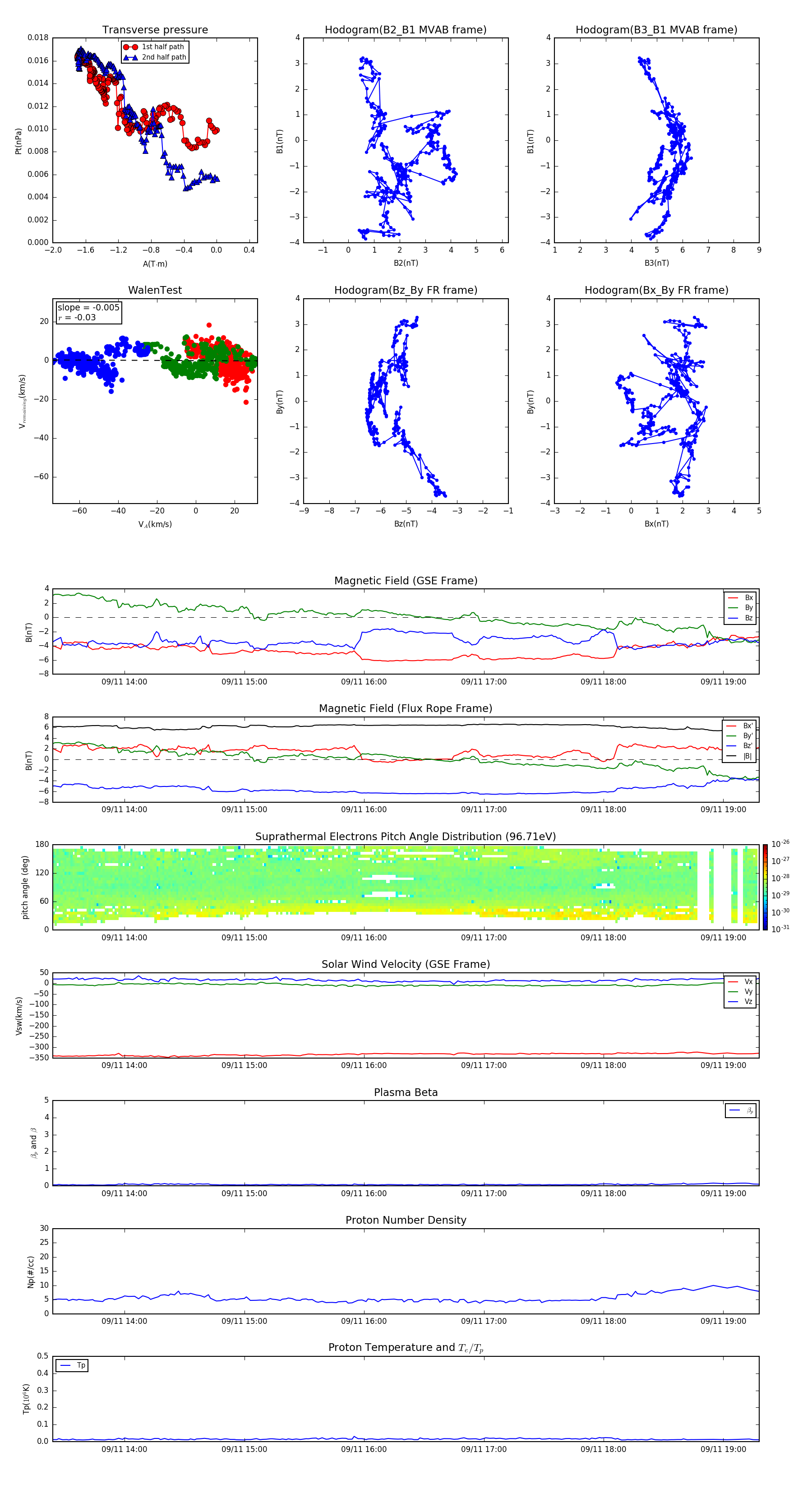Click the '10^-31' colorbar tick label

point(780,929)
